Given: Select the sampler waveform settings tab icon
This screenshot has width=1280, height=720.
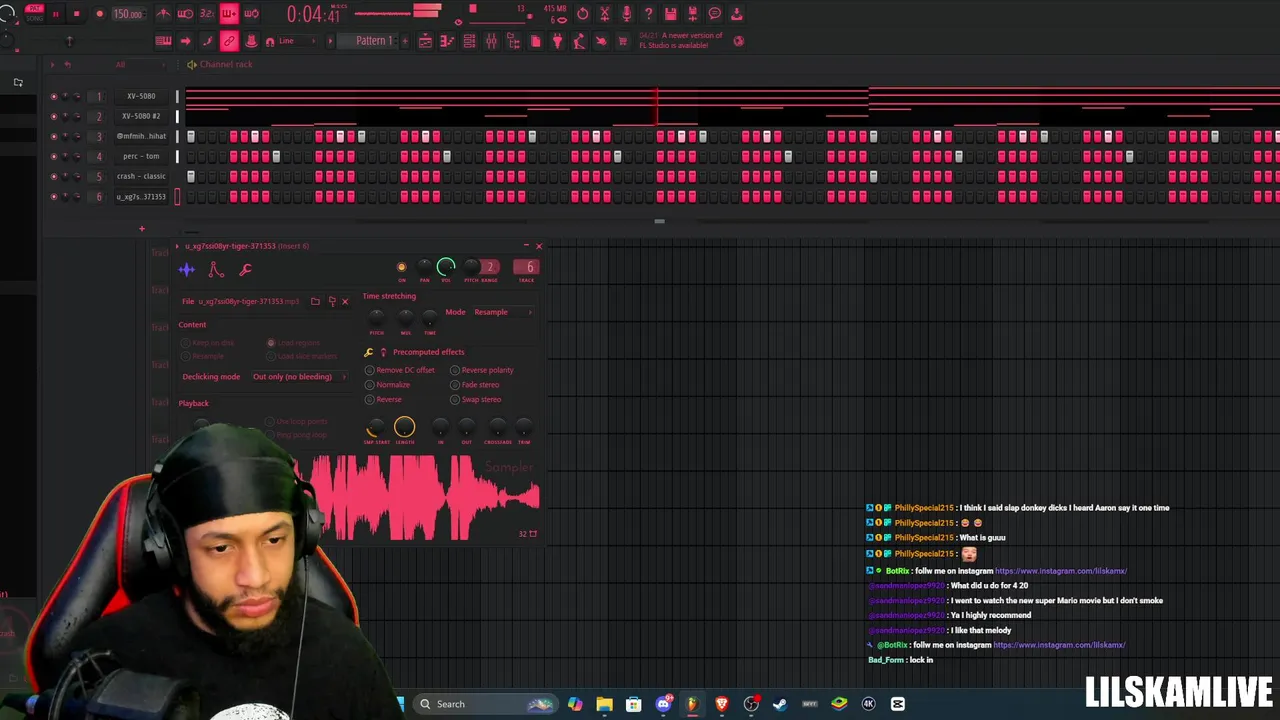Looking at the screenshot, I should (x=186, y=269).
